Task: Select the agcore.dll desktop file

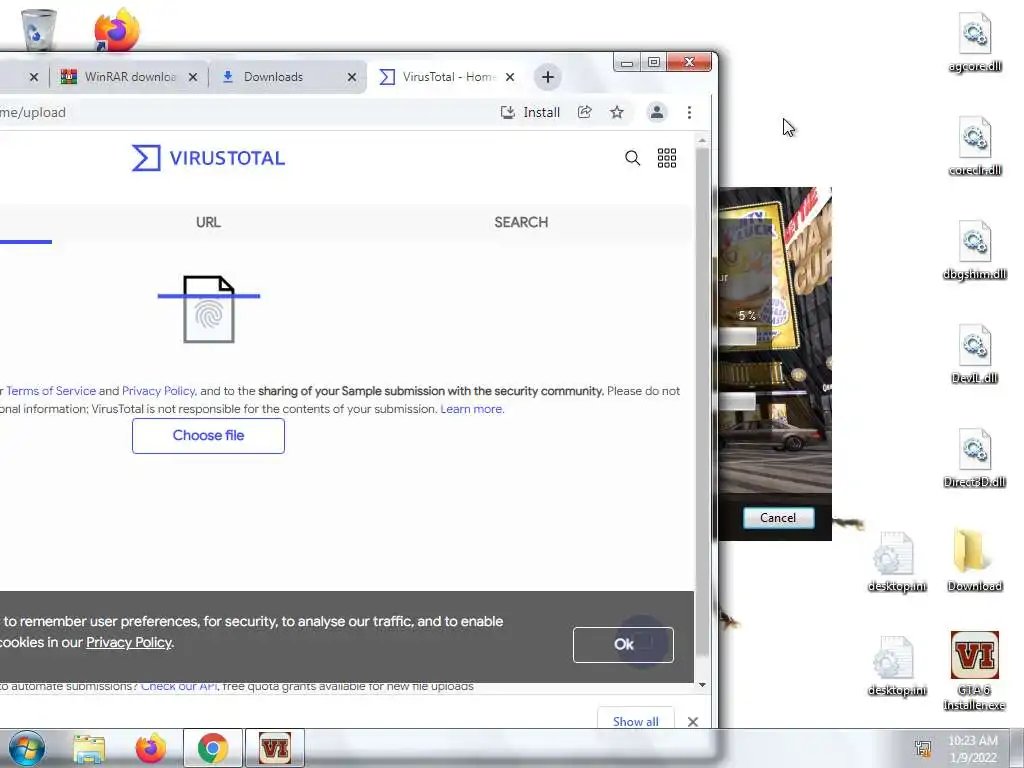Action: [974, 43]
